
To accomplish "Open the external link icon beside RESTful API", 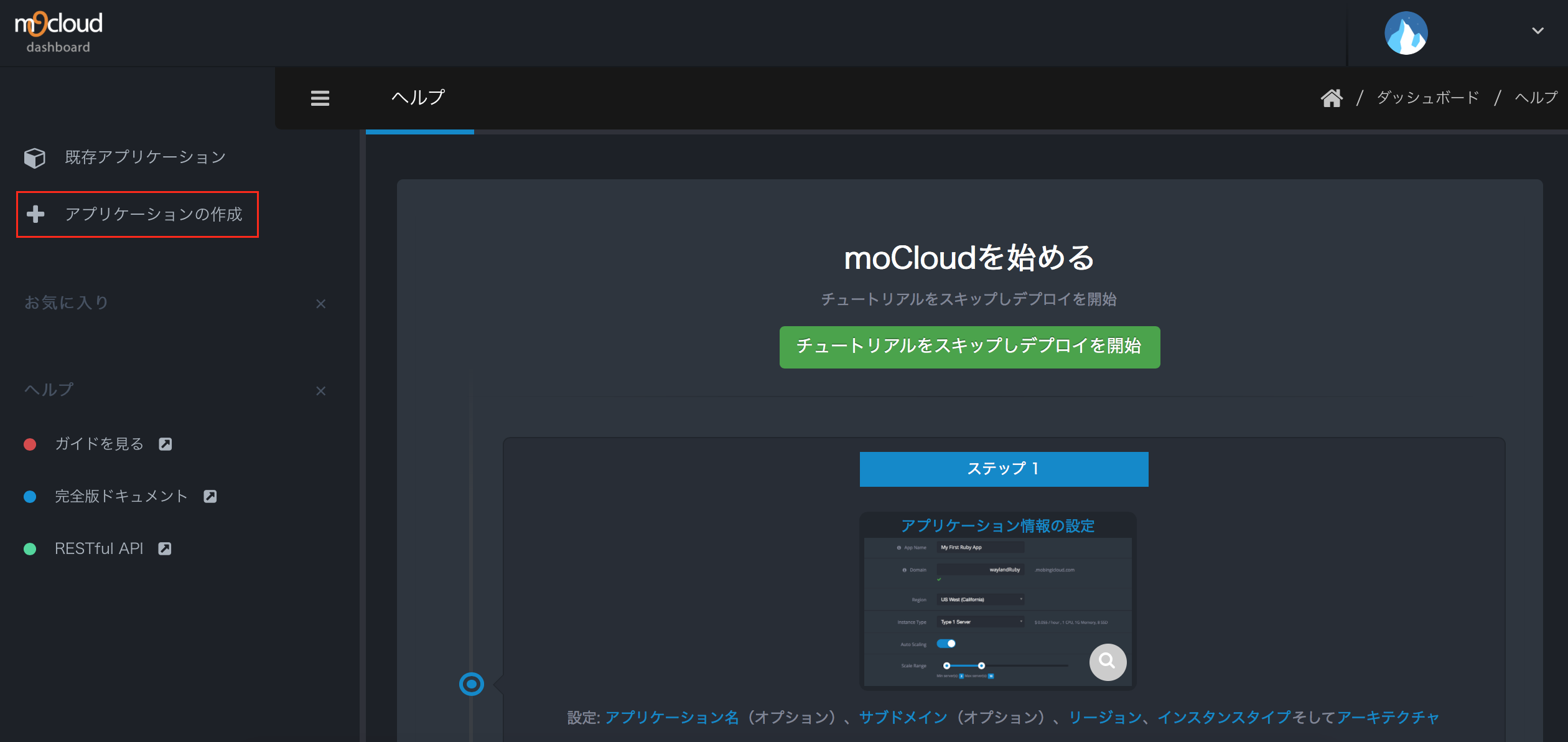I will (166, 548).
